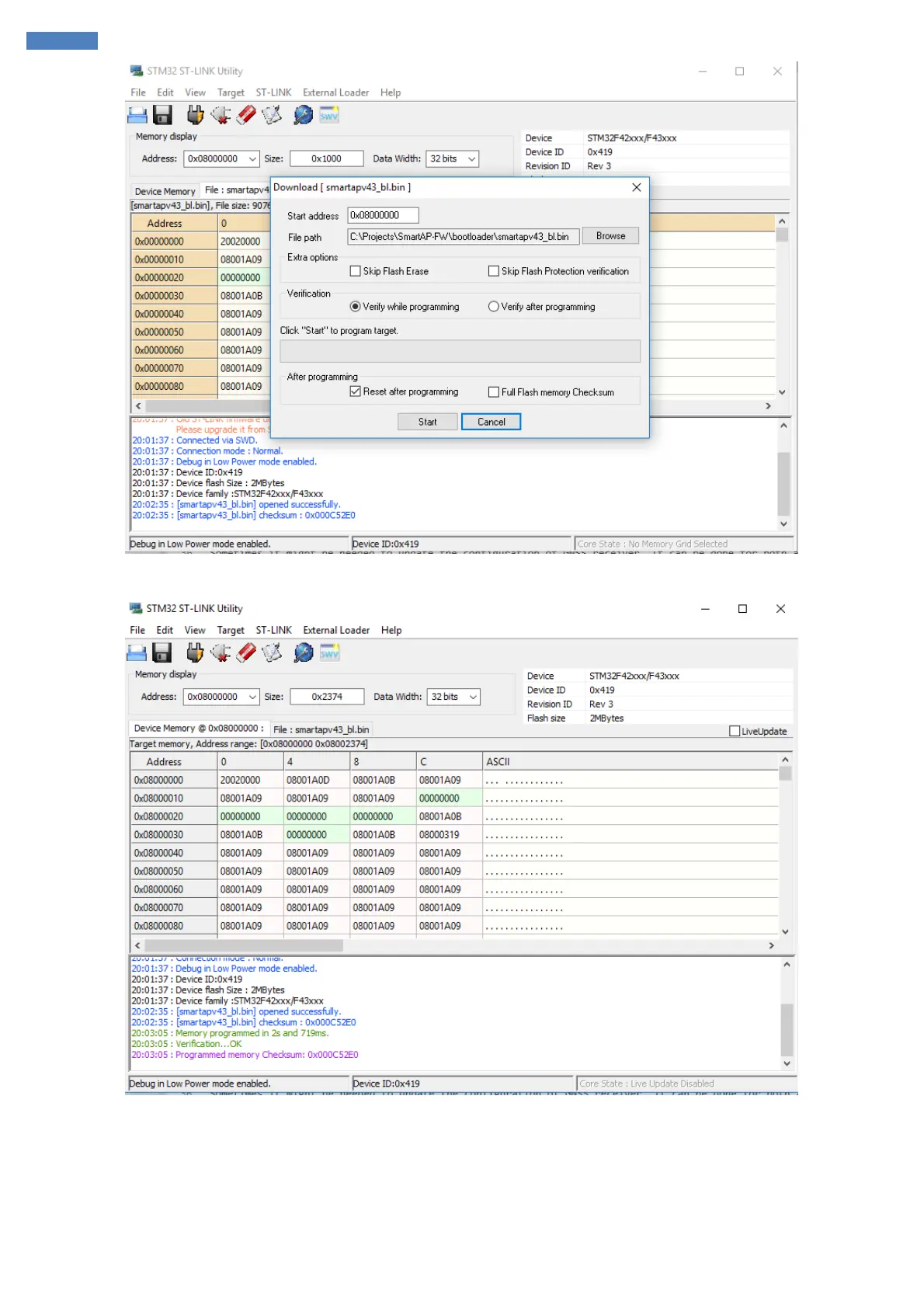Click Connect plug icon in Size 0x2374 window
This screenshot has height=1308, width=924.
coord(195,653)
